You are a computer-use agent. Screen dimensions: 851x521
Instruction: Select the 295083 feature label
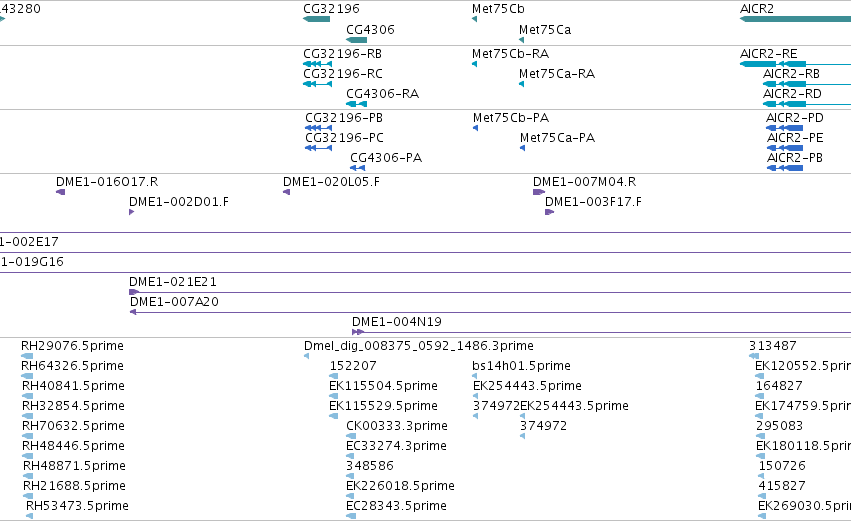point(779,427)
